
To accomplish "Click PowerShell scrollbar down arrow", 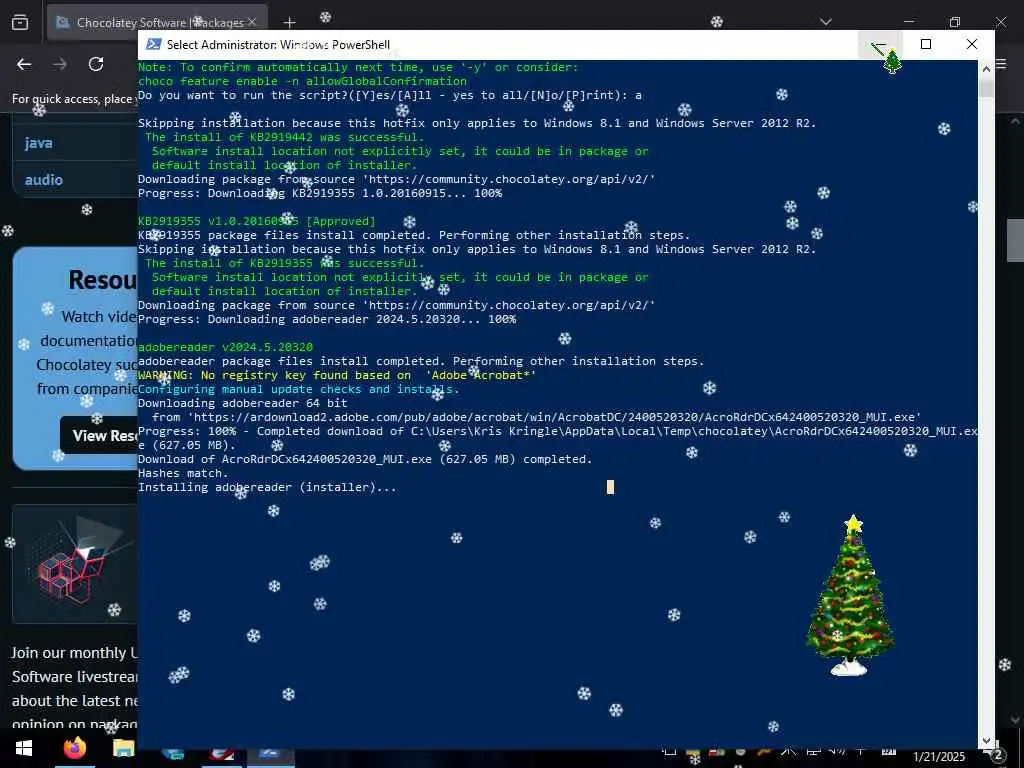I will click(986, 741).
